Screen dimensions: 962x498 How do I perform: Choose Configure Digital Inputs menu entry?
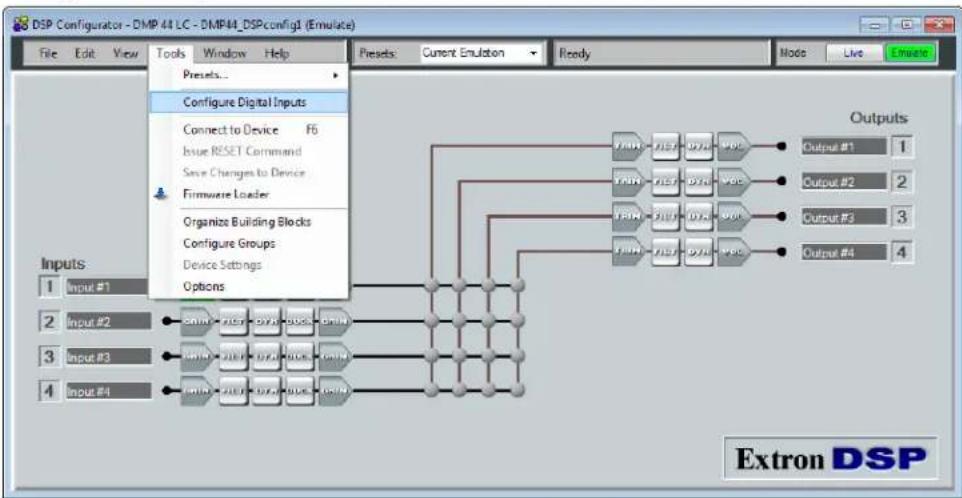(x=248, y=102)
